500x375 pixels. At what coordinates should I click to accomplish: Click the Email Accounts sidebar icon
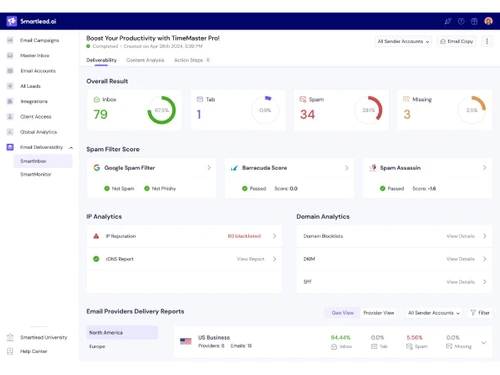[x=10, y=71]
